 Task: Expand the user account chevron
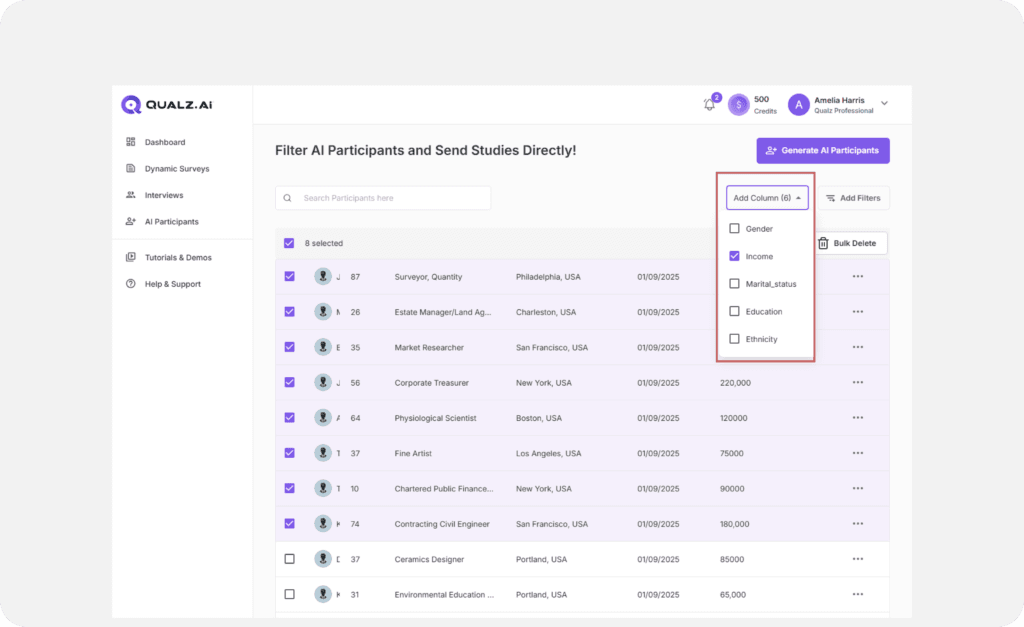coord(884,104)
